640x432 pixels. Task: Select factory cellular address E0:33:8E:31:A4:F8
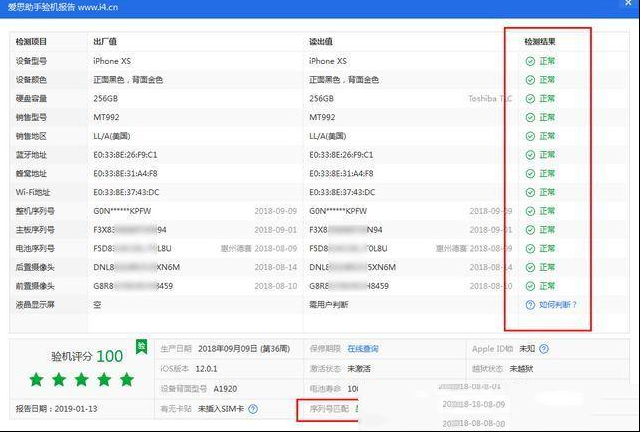(x=125, y=174)
